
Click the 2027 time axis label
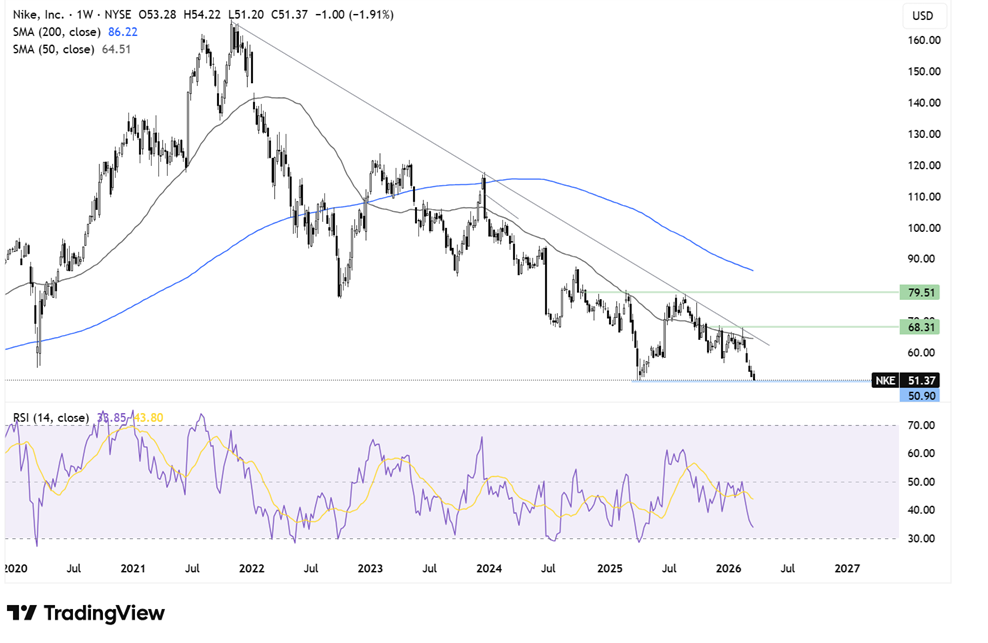coord(847,569)
